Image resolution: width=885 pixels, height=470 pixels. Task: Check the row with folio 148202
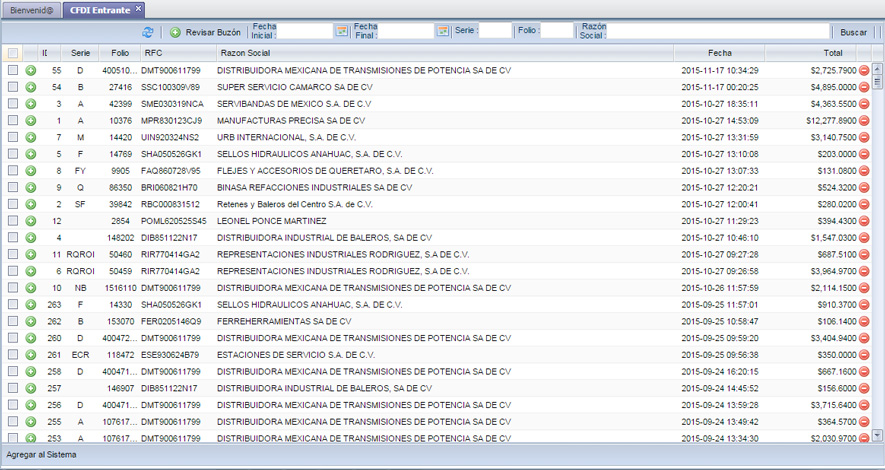click(x=13, y=238)
